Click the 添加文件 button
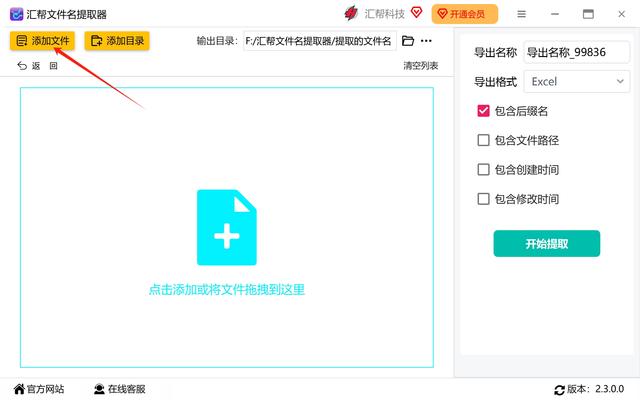 [42, 41]
